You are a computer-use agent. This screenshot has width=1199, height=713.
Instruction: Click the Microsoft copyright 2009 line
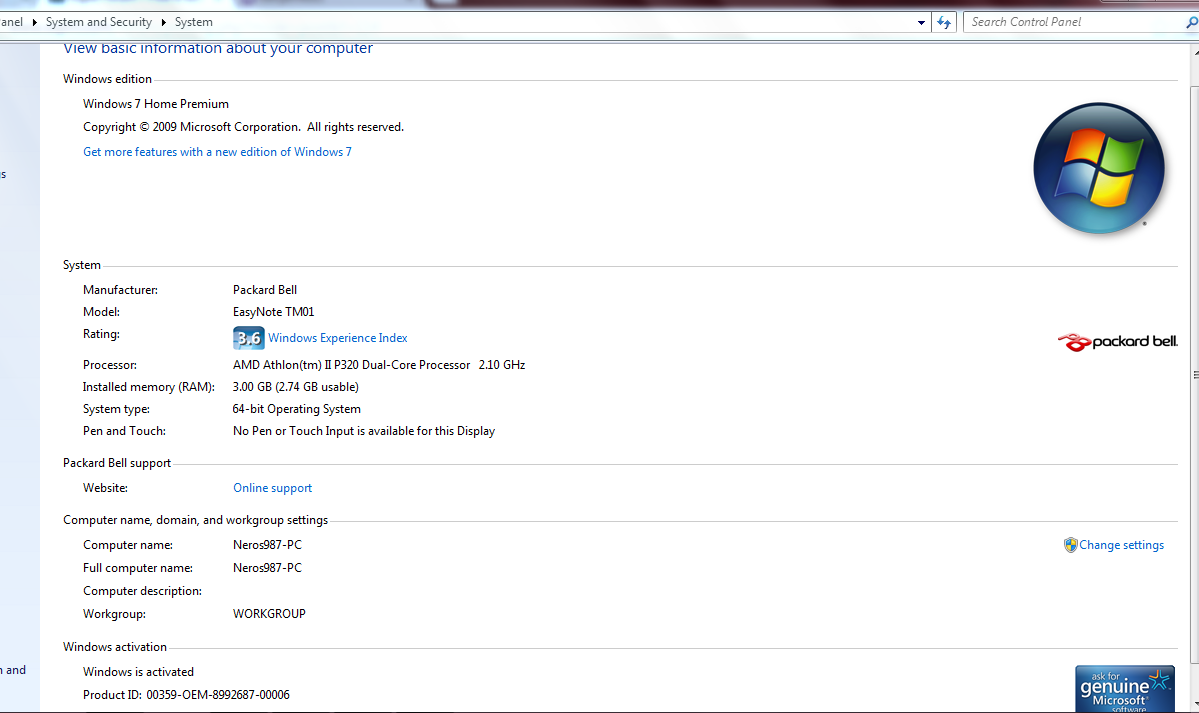(x=243, y=128)
